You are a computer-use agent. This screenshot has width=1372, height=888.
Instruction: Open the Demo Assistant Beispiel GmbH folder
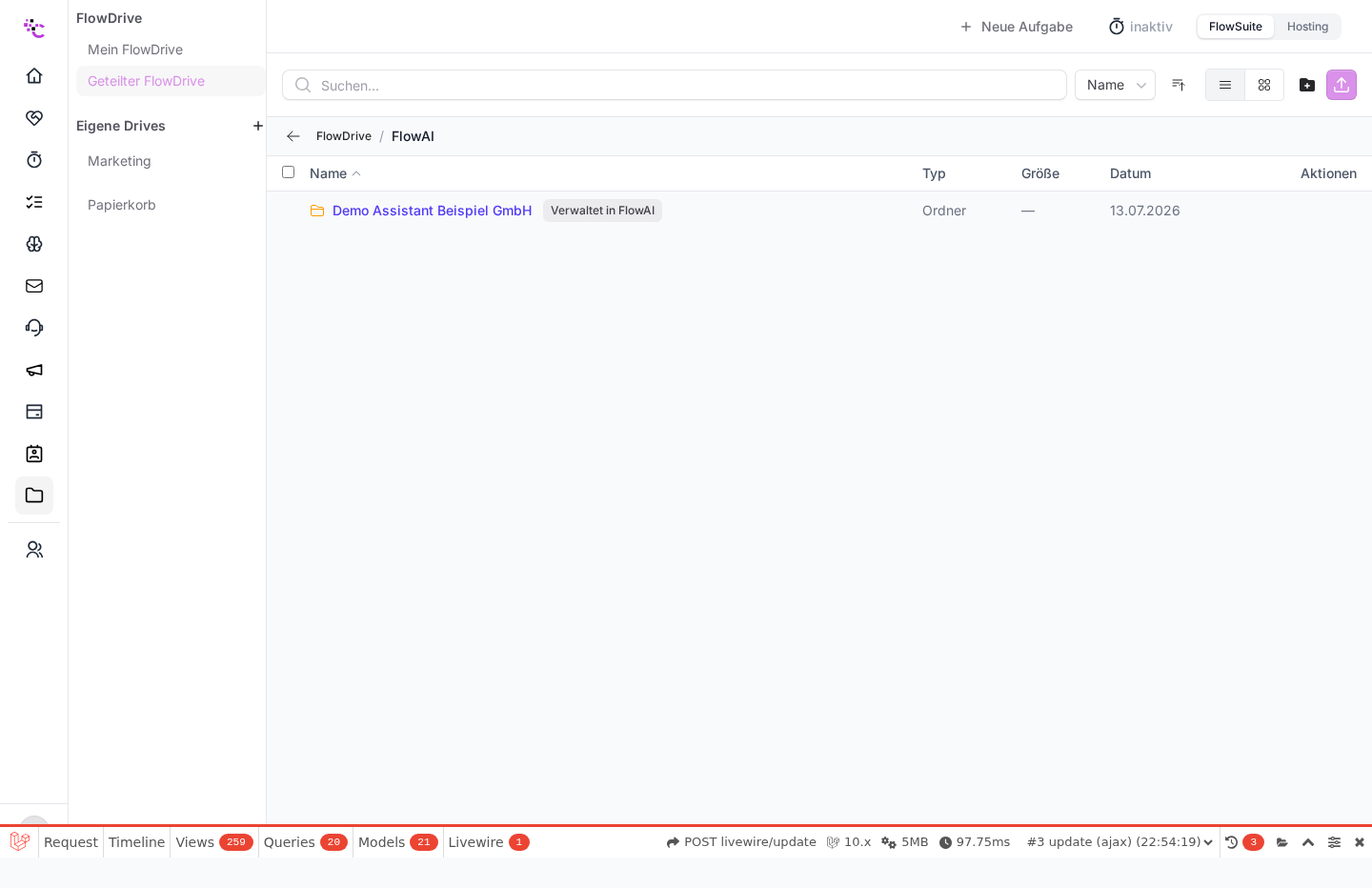click(x=432, y=211)
